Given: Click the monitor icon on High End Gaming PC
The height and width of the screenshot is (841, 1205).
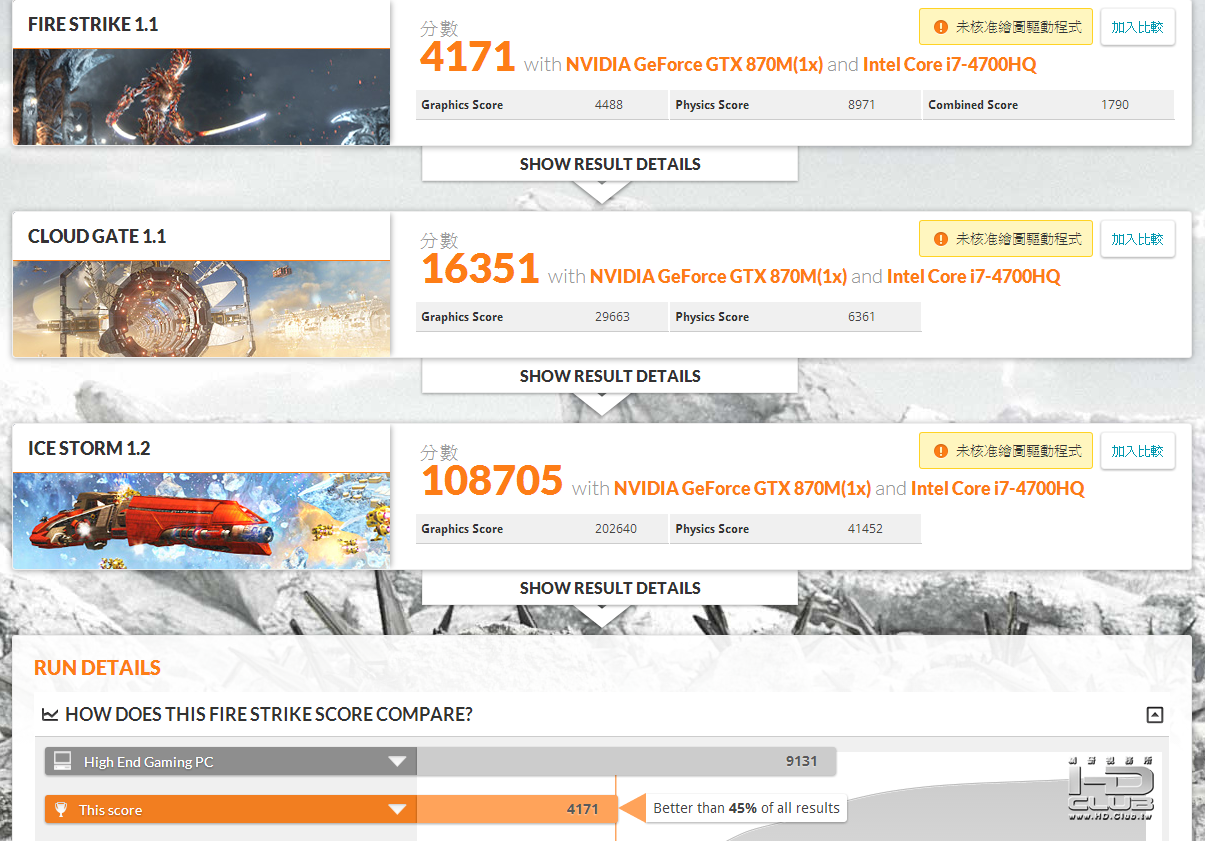Looking at the screenshot, I should point(62,761).
